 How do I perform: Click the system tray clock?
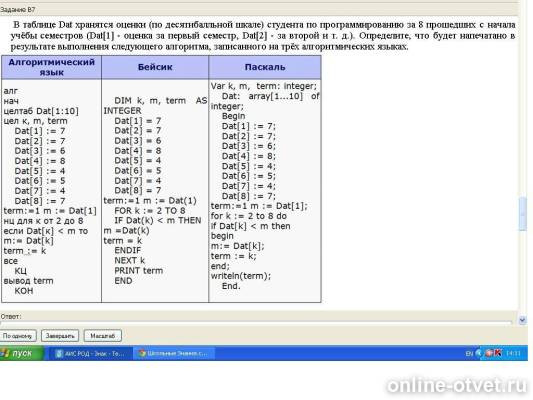pos(513,354)
